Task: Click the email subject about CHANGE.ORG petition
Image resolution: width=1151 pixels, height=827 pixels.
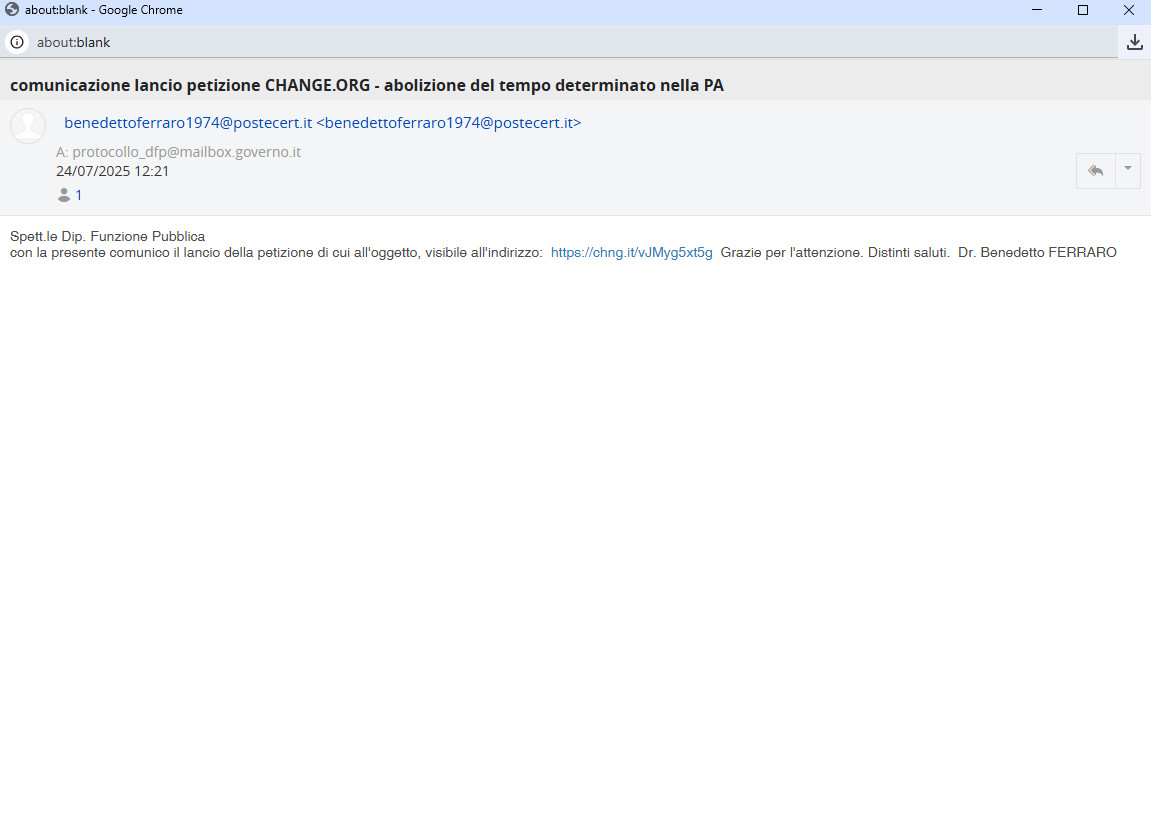Action: (366, 85)
